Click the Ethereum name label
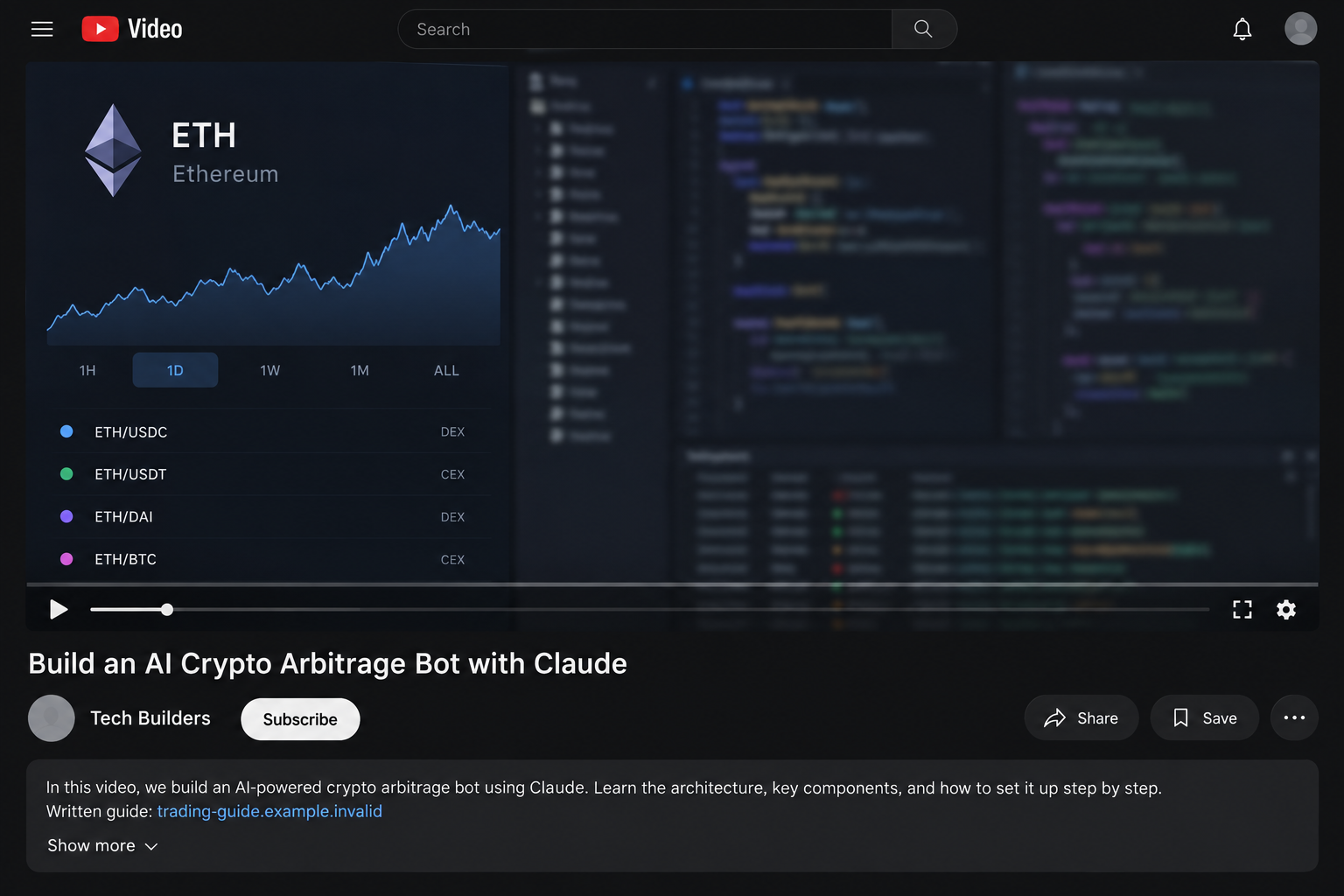Image resolution: width=1344 pixels, height=896 pixels. pyautogui.click(x=226, y=174)
